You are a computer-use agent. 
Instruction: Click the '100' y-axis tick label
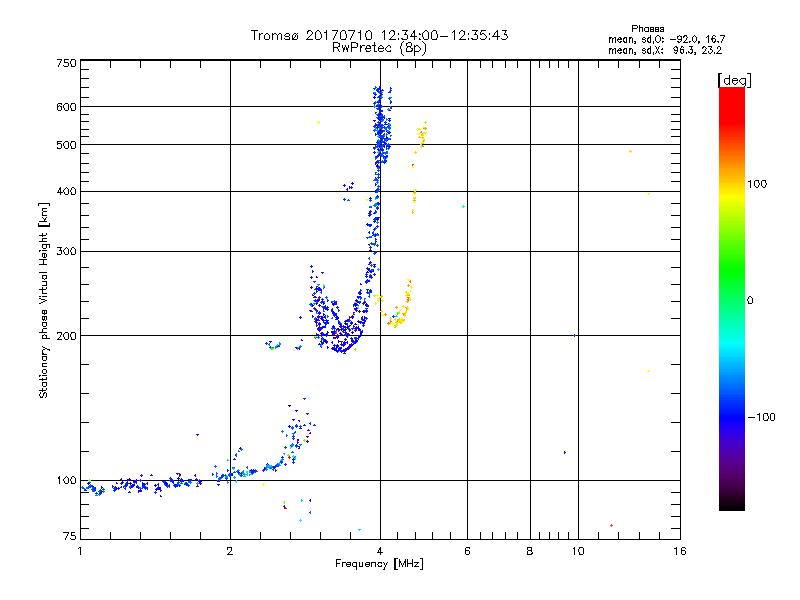click(x=66, y=480)
